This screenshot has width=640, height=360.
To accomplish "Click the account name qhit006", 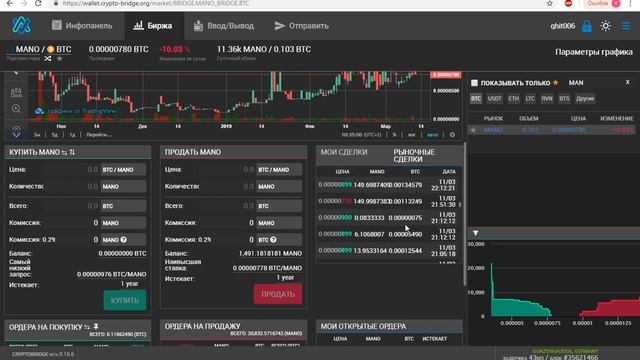I will click(562, 26).
